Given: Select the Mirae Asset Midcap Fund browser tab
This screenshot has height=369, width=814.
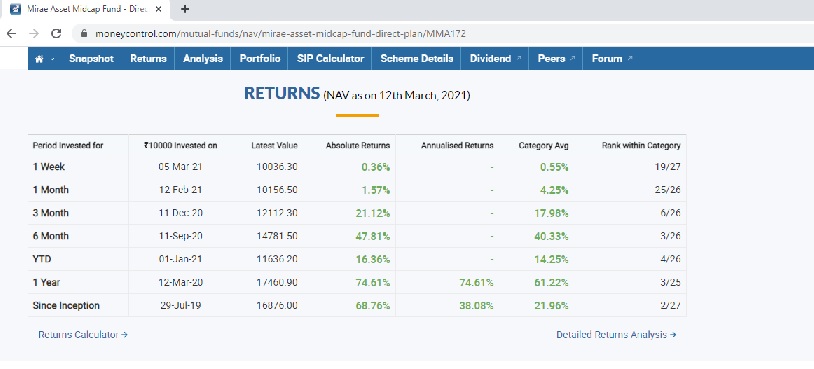Looking at the screenshot, I should click(x=86, y=9).
